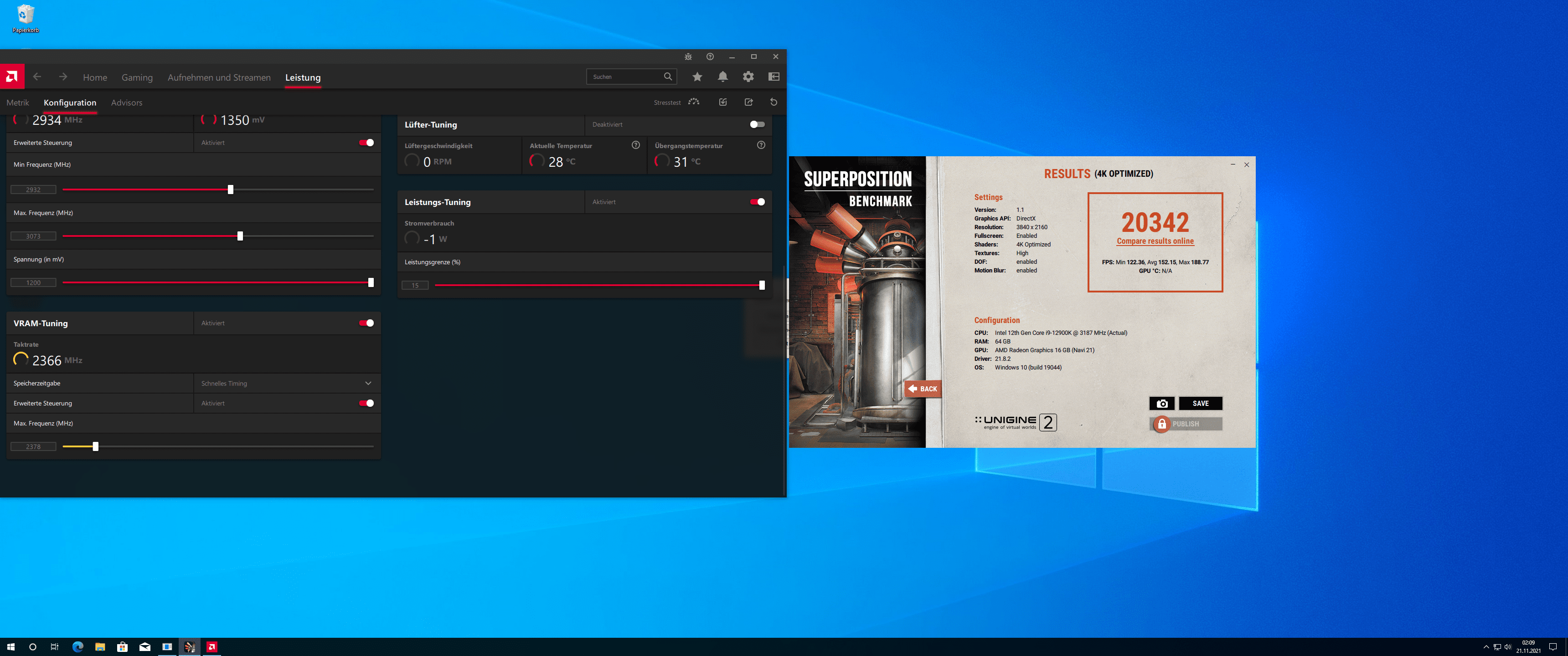Click the bug report icon
This screenshot has width=1568, height=656.
(688, 56)
